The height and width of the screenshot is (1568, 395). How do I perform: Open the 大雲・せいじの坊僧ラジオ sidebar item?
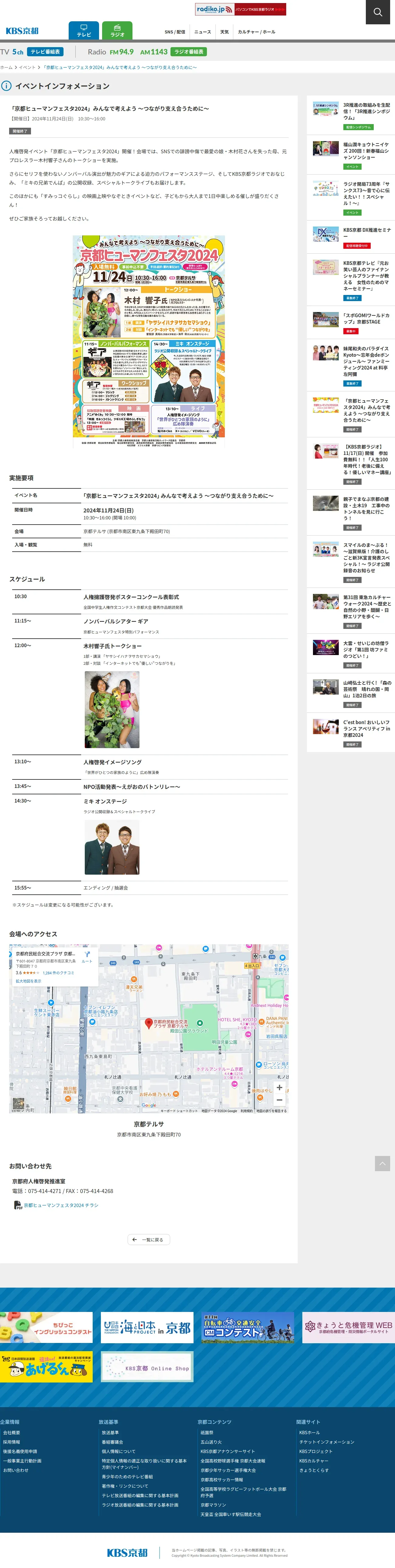click(351, 654)
